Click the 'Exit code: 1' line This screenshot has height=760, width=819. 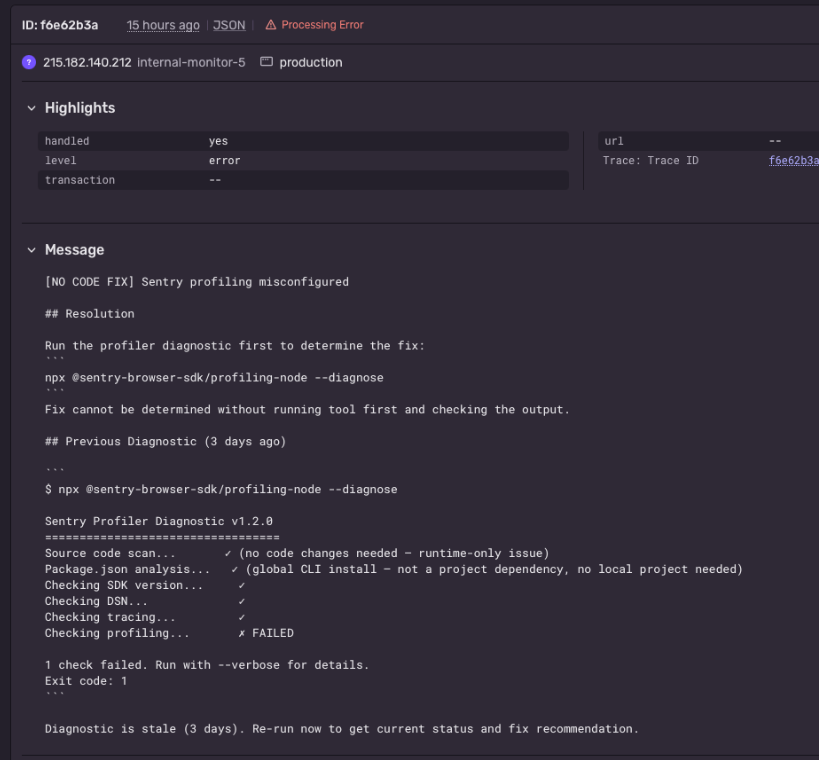tap(86, 681)
